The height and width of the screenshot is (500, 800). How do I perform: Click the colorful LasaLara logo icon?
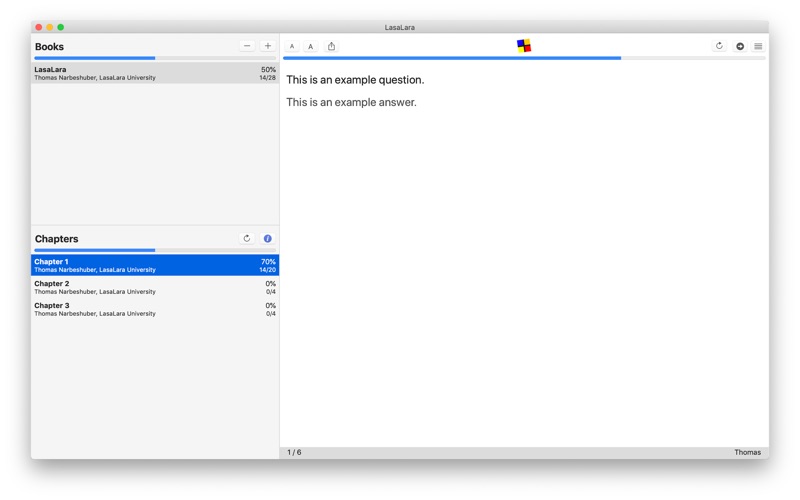tap(524, 46)
